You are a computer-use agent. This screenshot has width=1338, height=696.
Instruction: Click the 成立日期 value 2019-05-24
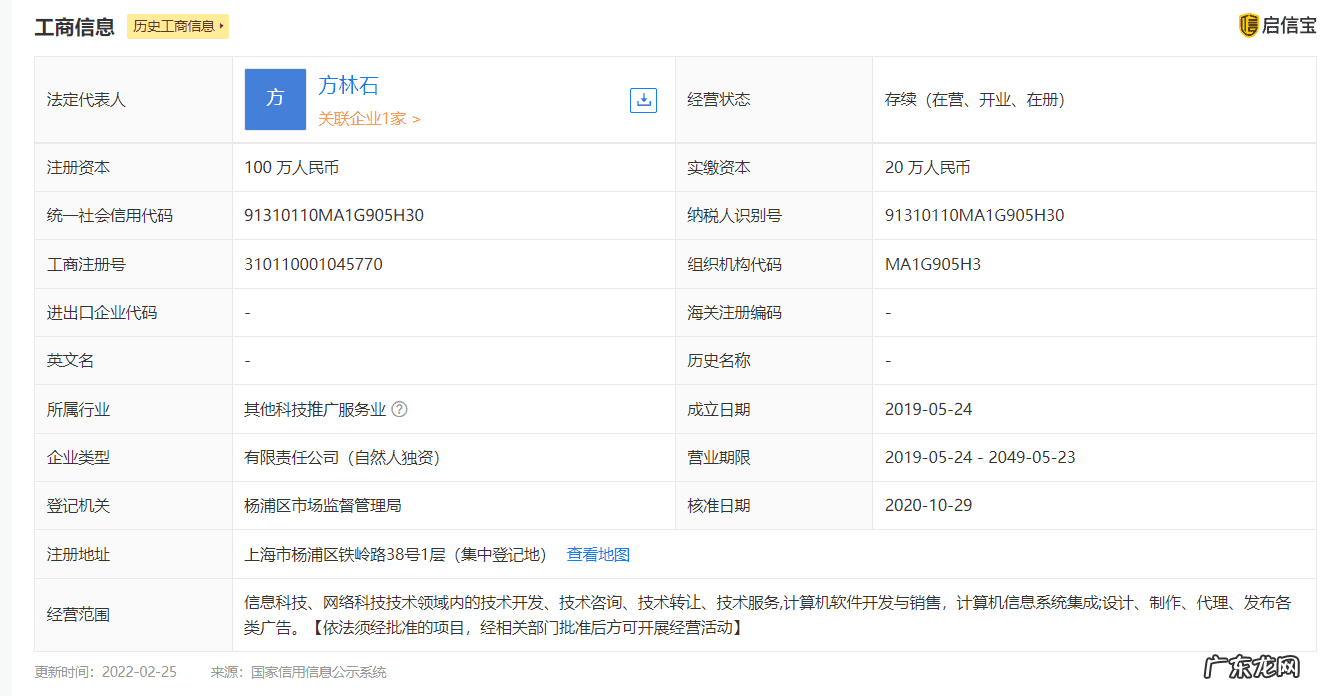coord(929,408)
